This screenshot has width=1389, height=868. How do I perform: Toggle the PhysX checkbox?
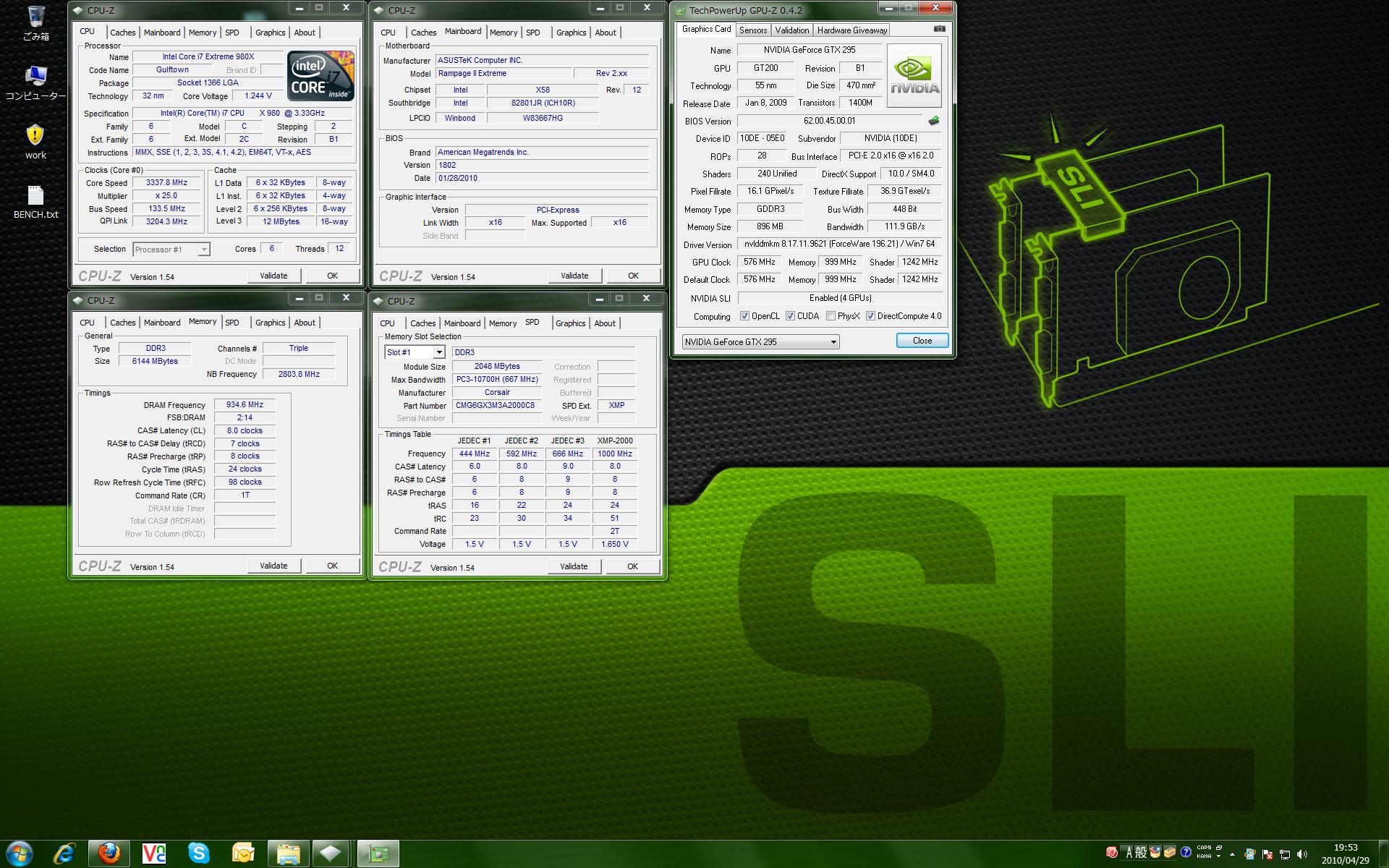click(x=831, y=316)
